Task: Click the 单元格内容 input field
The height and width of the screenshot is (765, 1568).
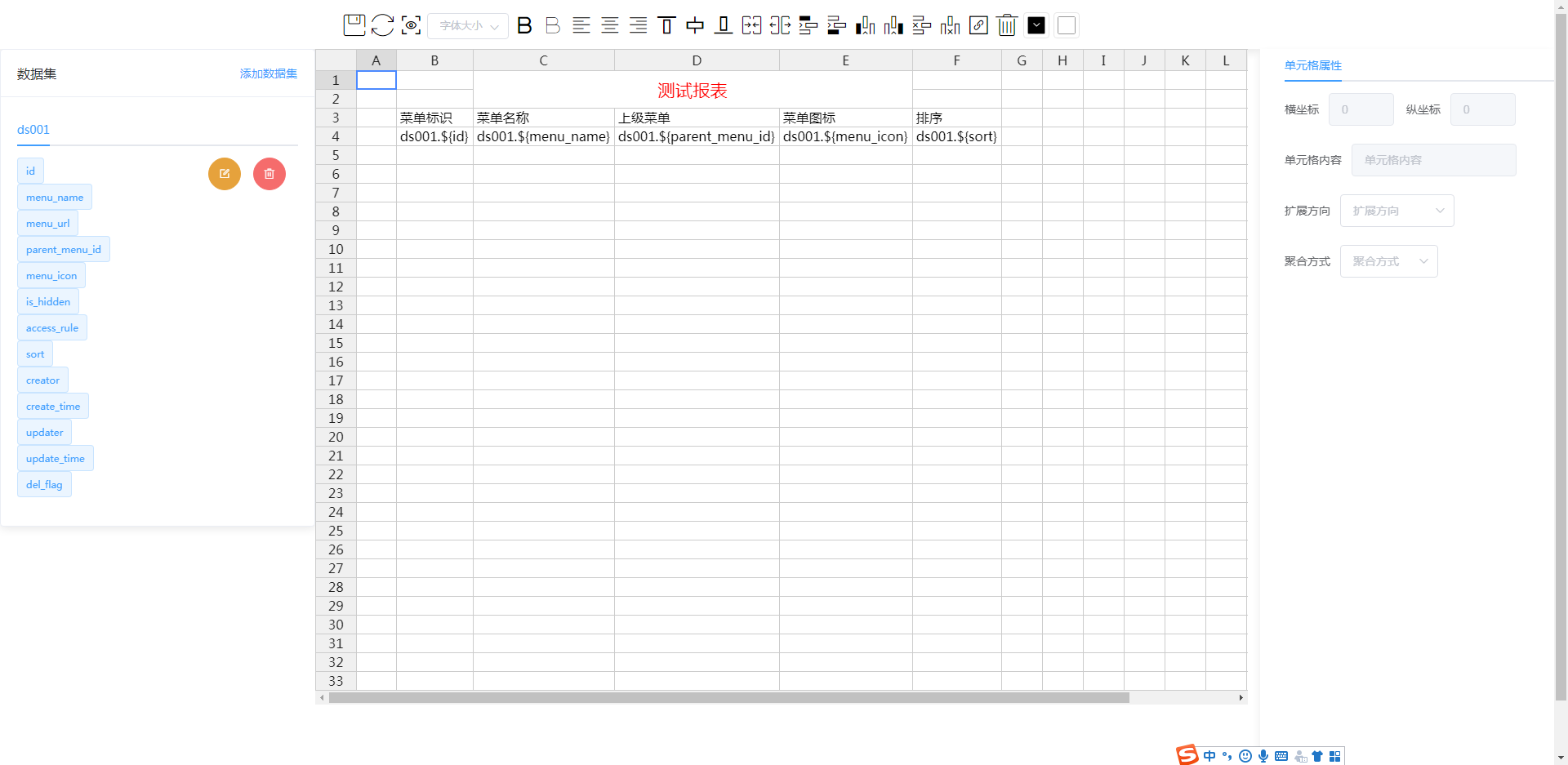Action: pos(1434,160)
